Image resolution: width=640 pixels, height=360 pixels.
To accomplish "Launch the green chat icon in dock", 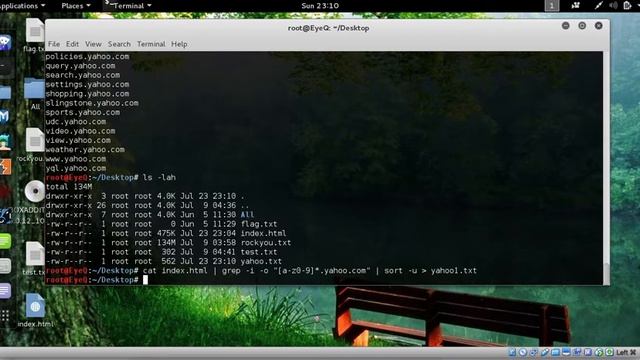I will tap(5, 241).
